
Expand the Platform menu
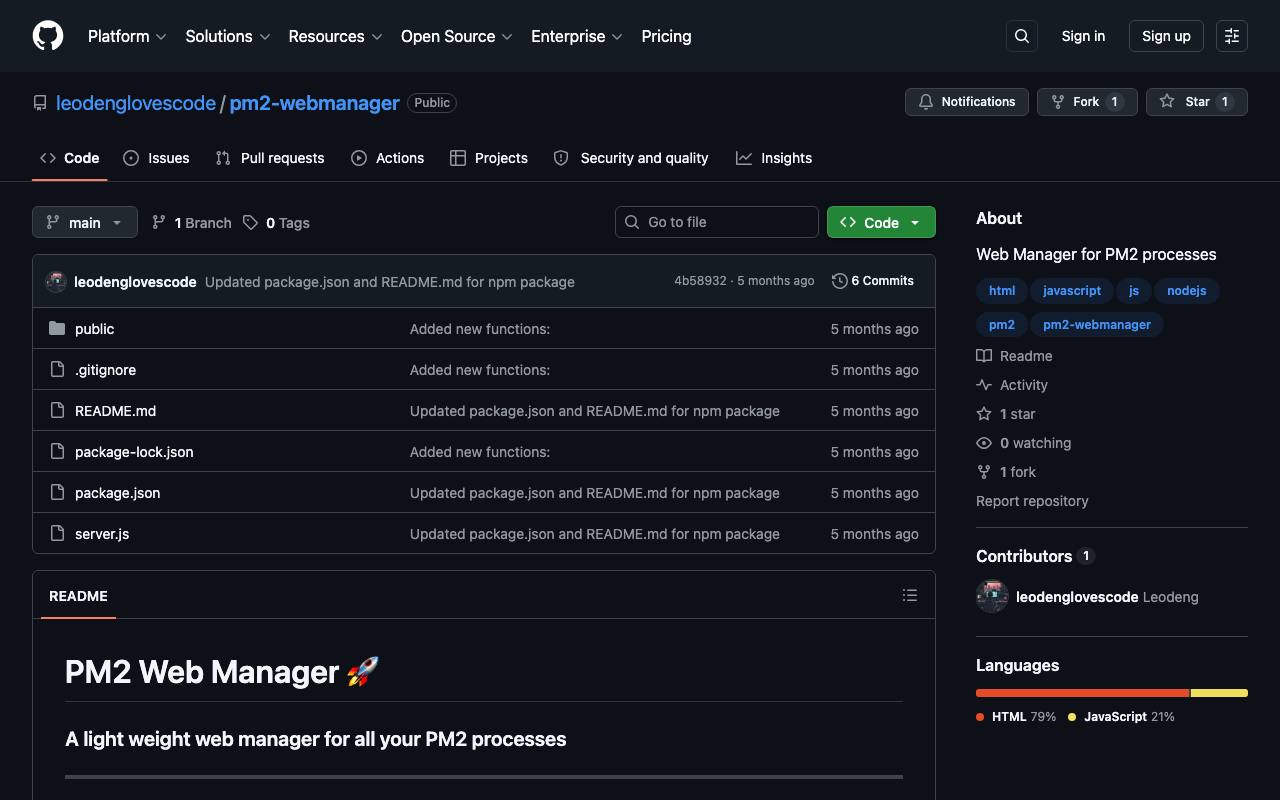127,36
